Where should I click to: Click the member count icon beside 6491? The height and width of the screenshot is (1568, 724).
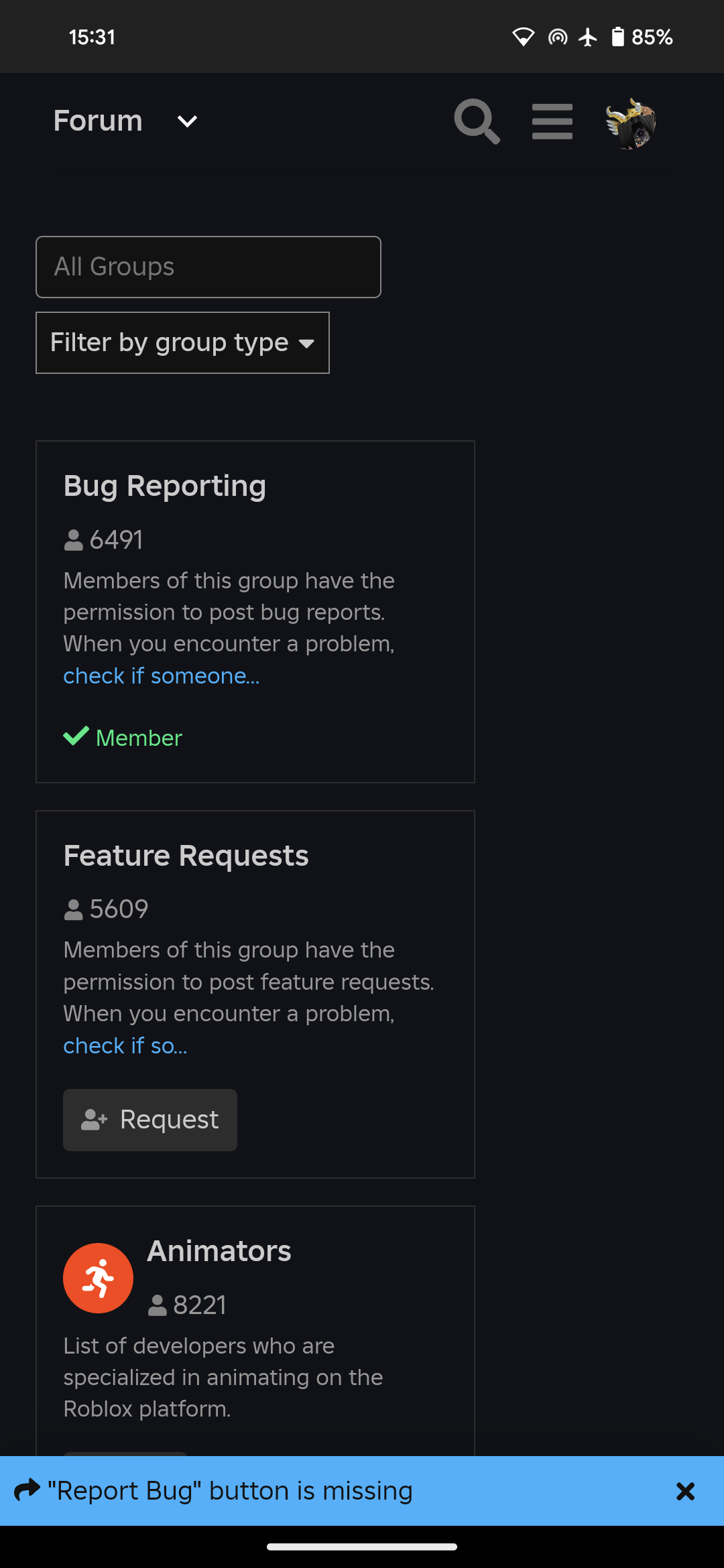click(x=73, y=540)
